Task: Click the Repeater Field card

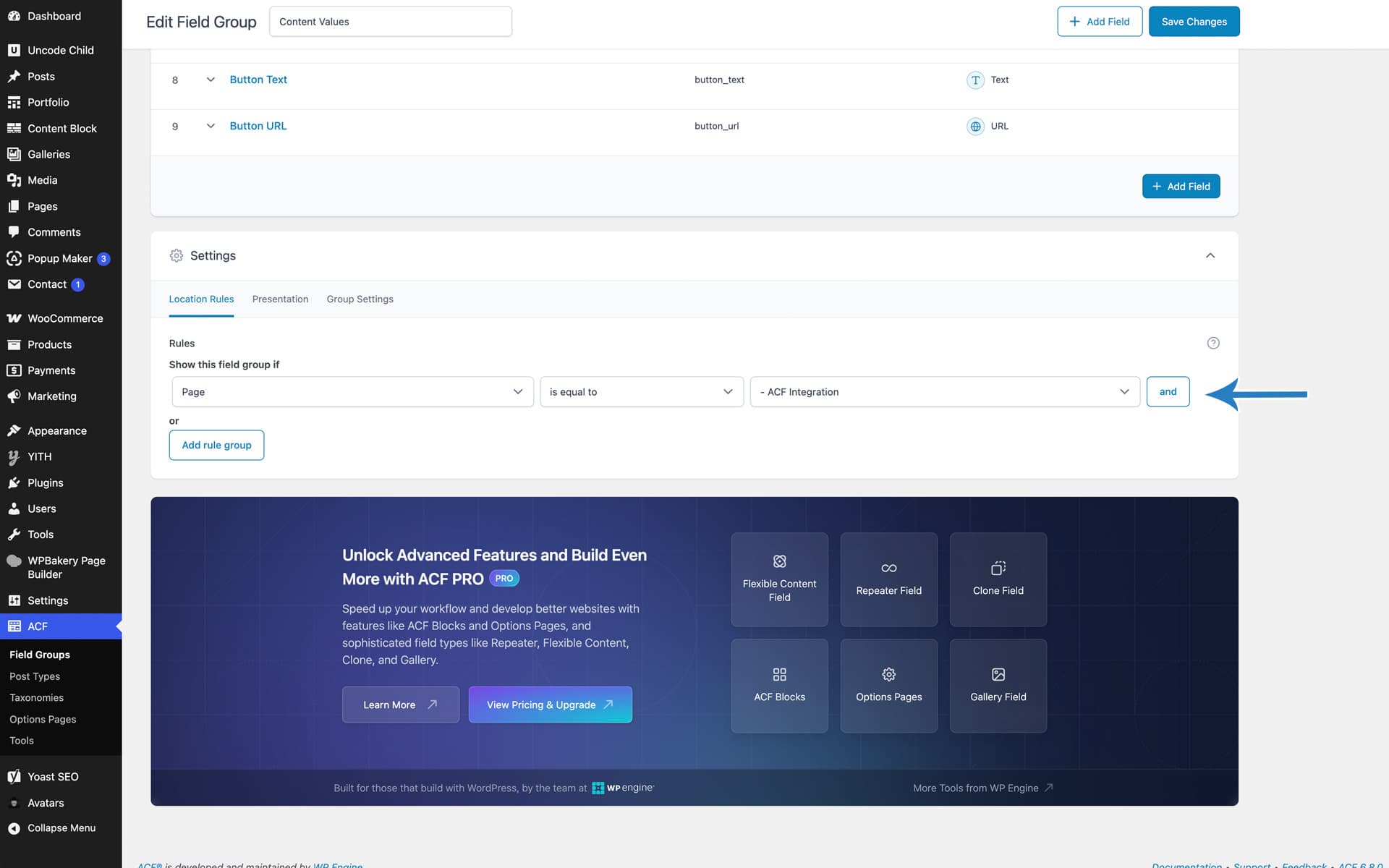Action: (888, 580)
